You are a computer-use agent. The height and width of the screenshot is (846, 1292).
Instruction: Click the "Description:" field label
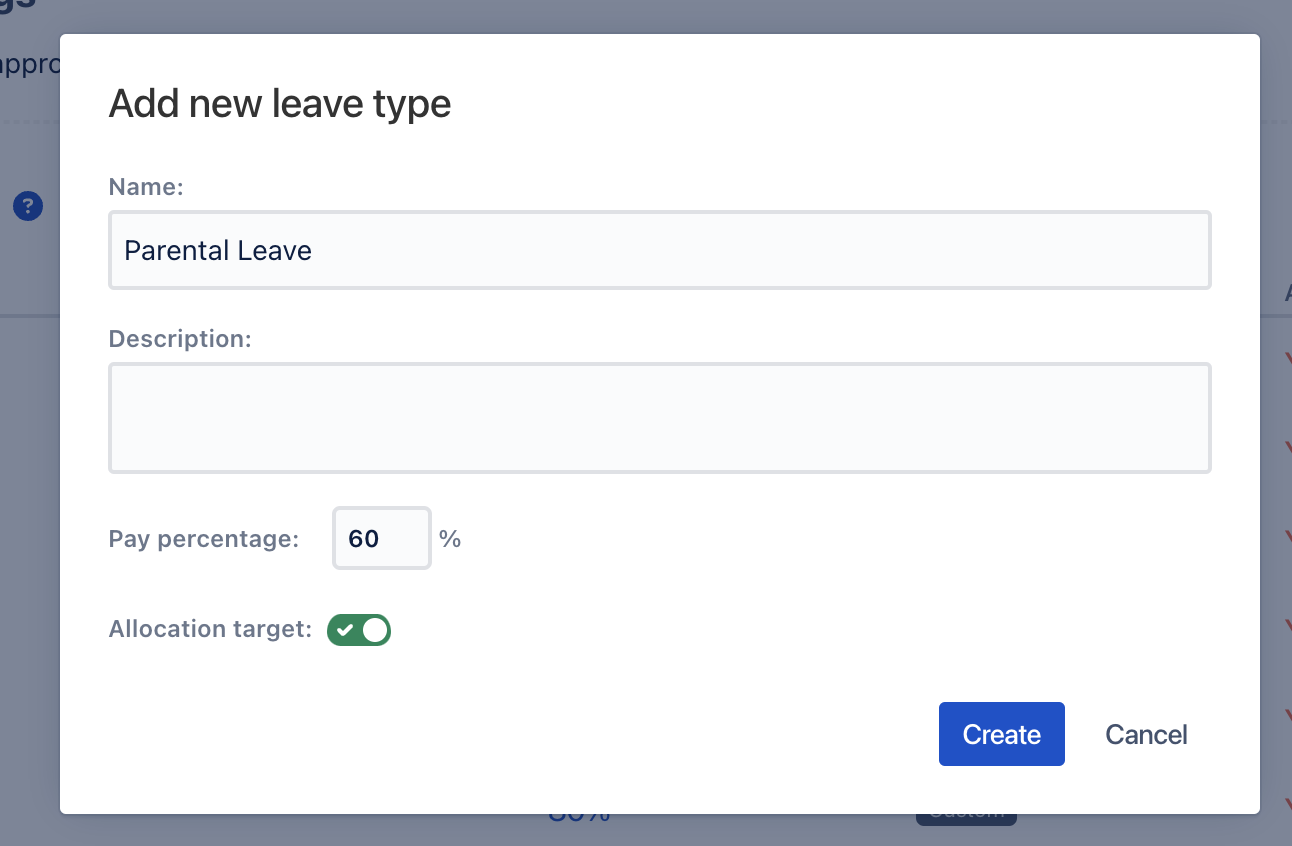180,339
